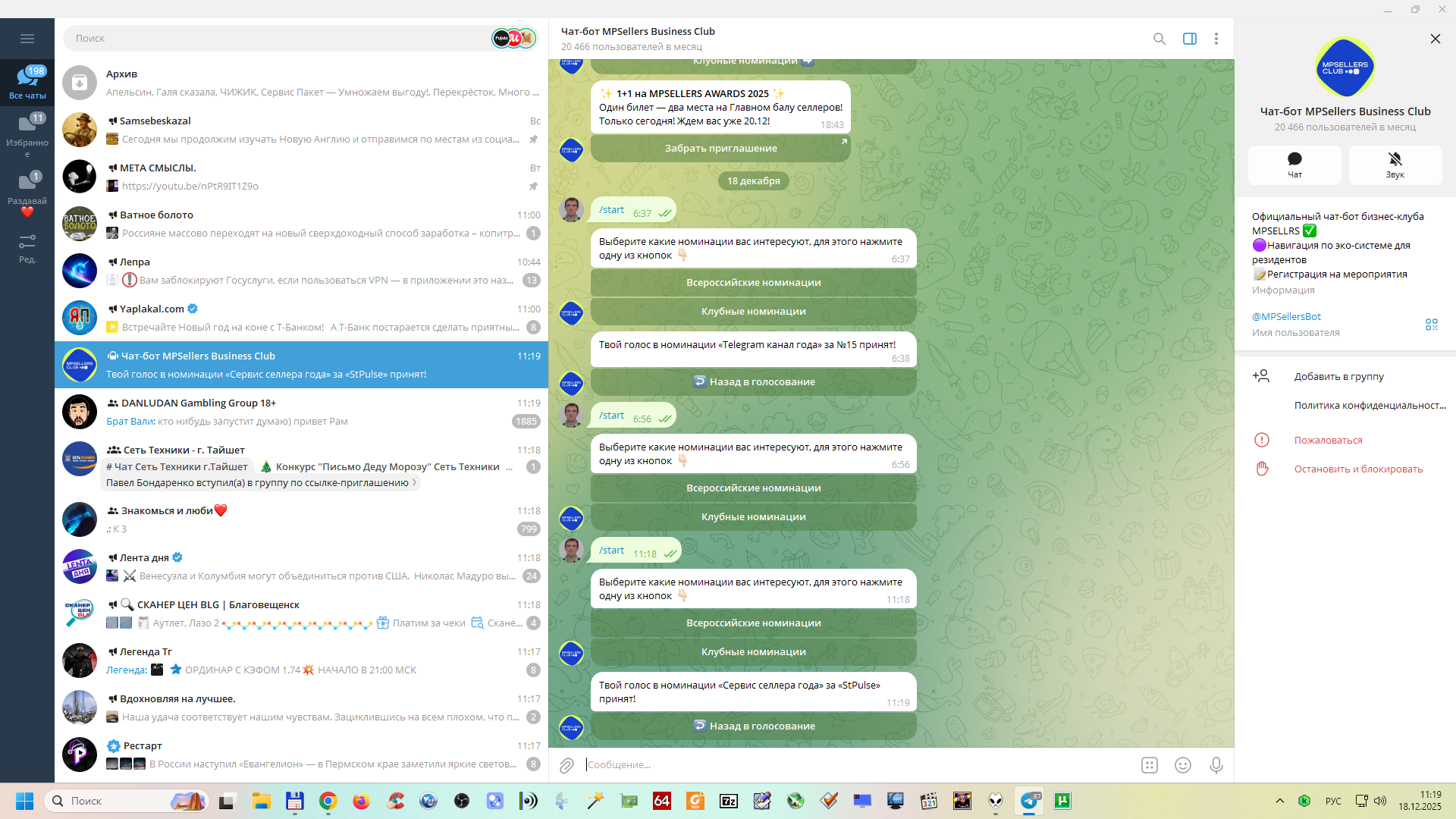The height and width of the screenshot is (819, 1456).
Task: Open Google Chrome from the taskbar
Action: (328, 801)
